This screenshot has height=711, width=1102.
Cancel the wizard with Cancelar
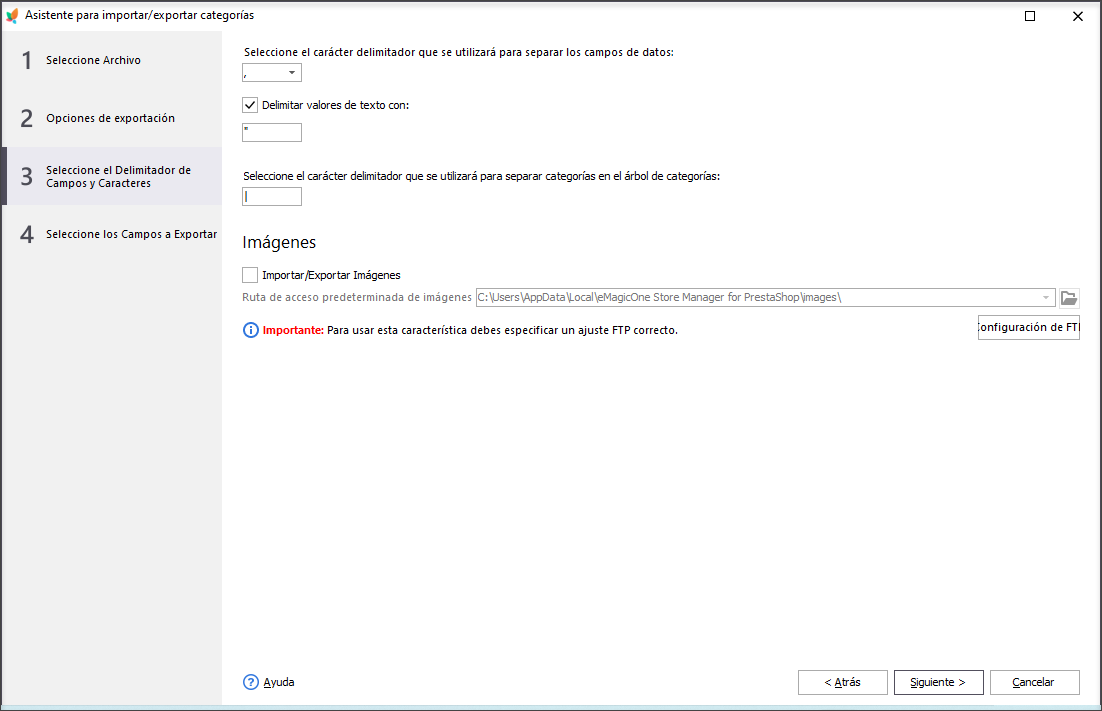pos(1035,682)
